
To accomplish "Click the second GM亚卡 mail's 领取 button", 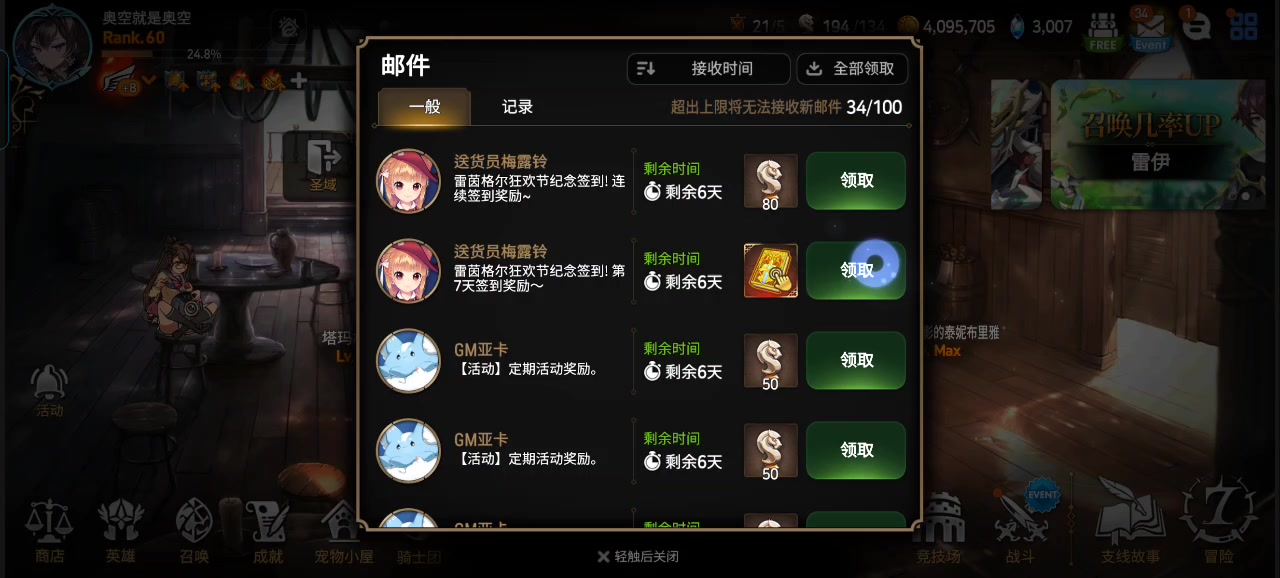I will click(x=856, y=451).
